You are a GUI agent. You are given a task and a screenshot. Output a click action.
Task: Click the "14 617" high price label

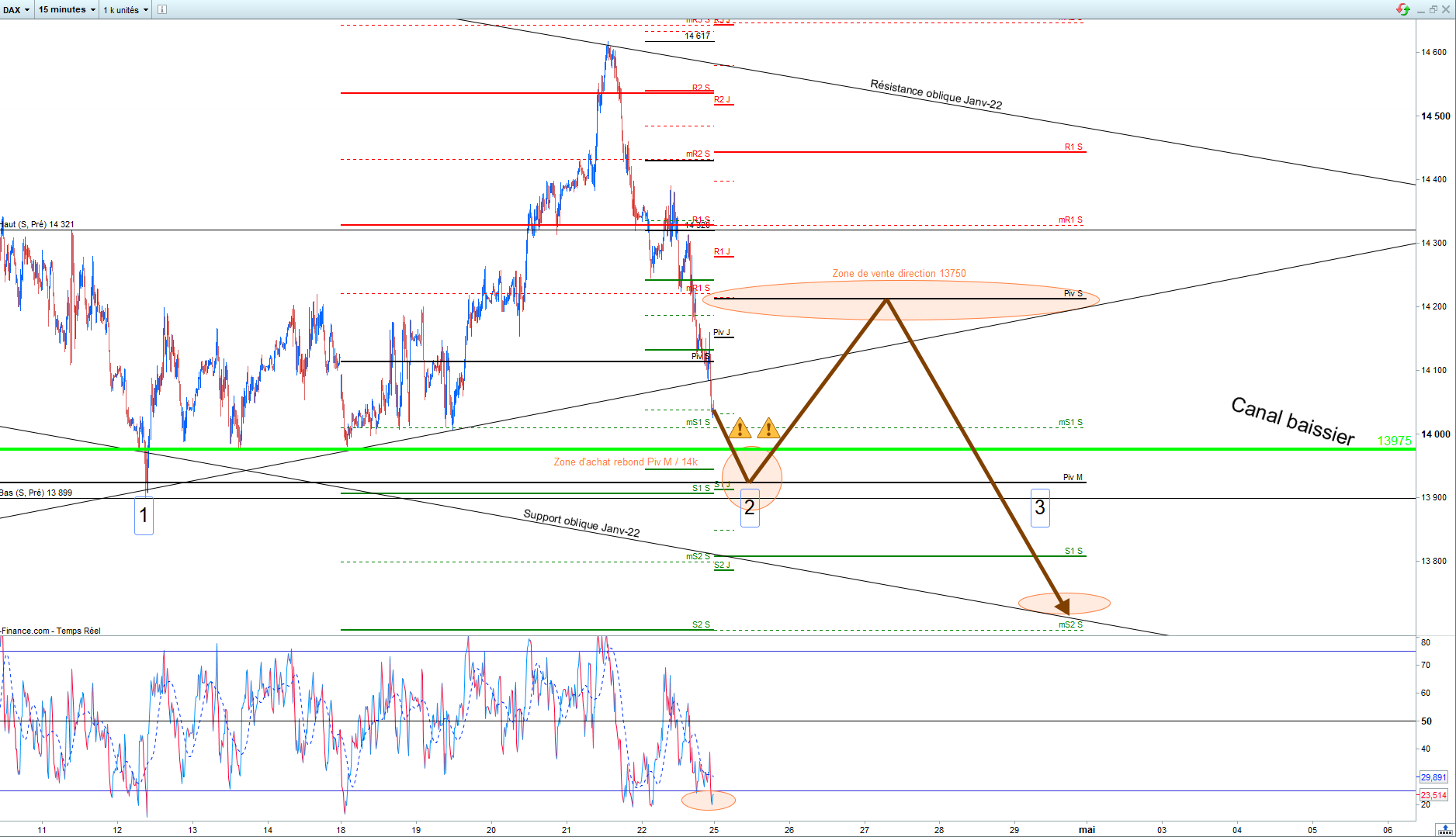pyautogui.click(x=697, y=36)
